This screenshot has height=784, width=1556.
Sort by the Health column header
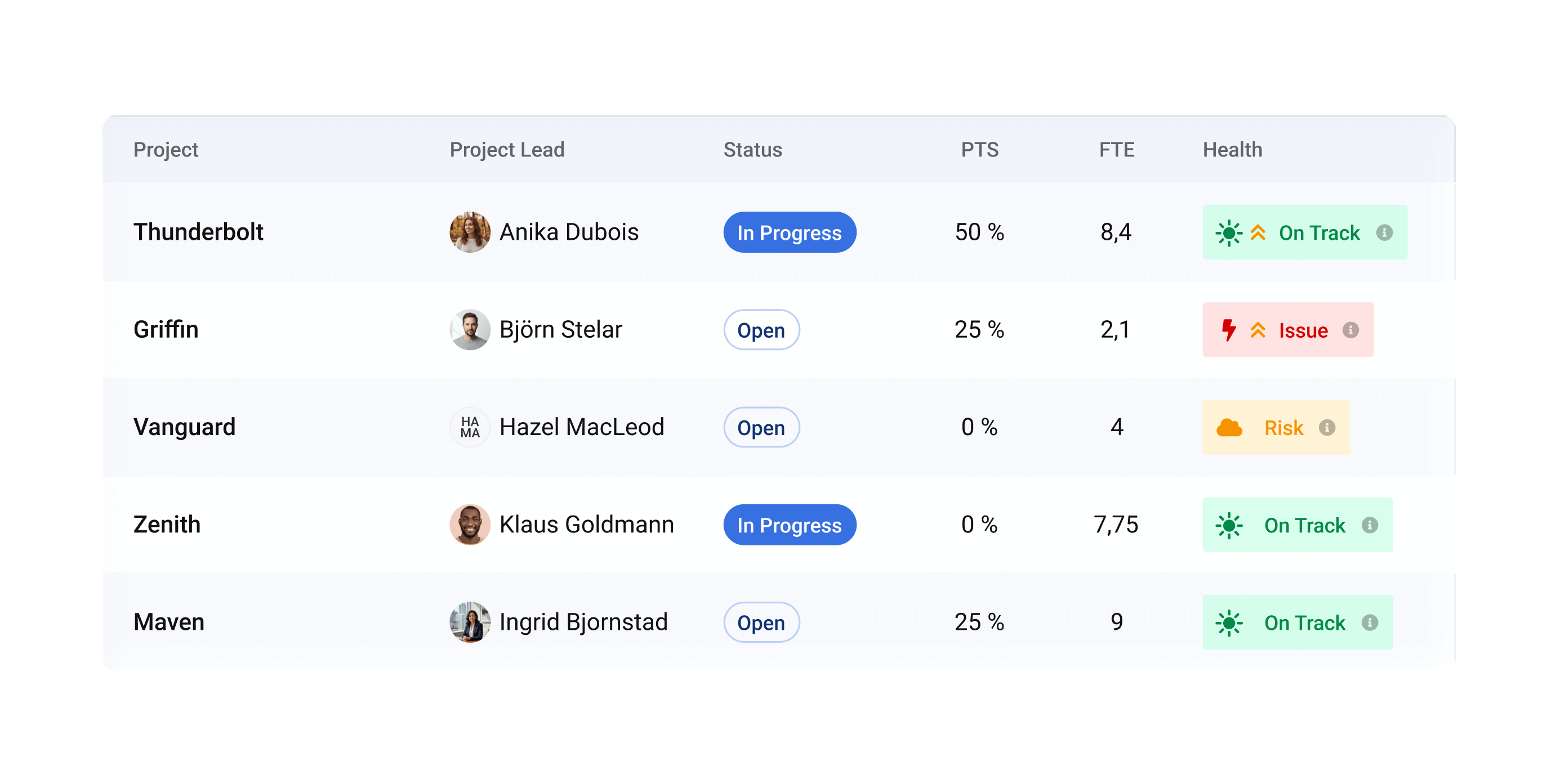[1232, 150]
